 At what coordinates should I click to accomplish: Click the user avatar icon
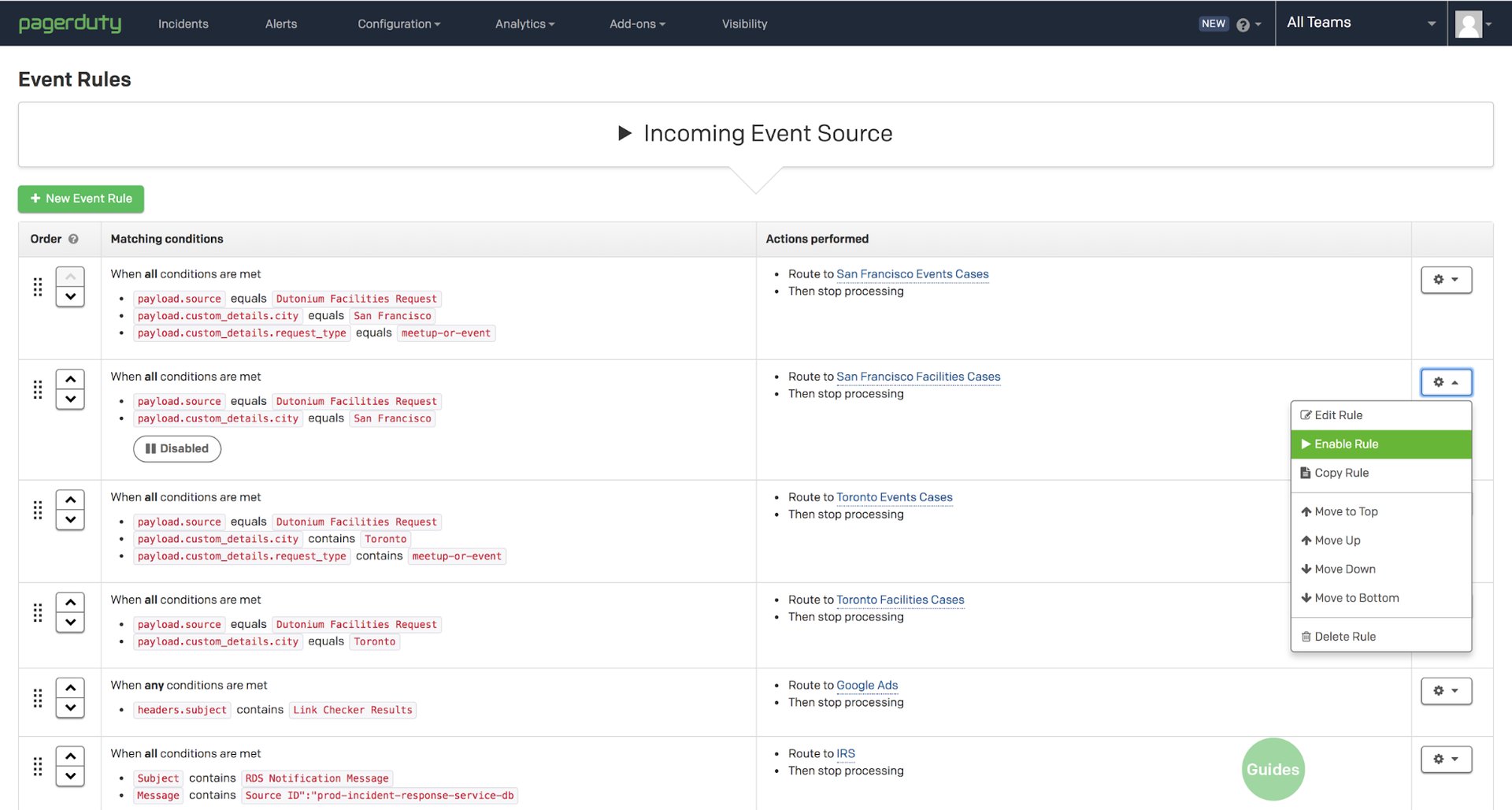click(1469, 24)
